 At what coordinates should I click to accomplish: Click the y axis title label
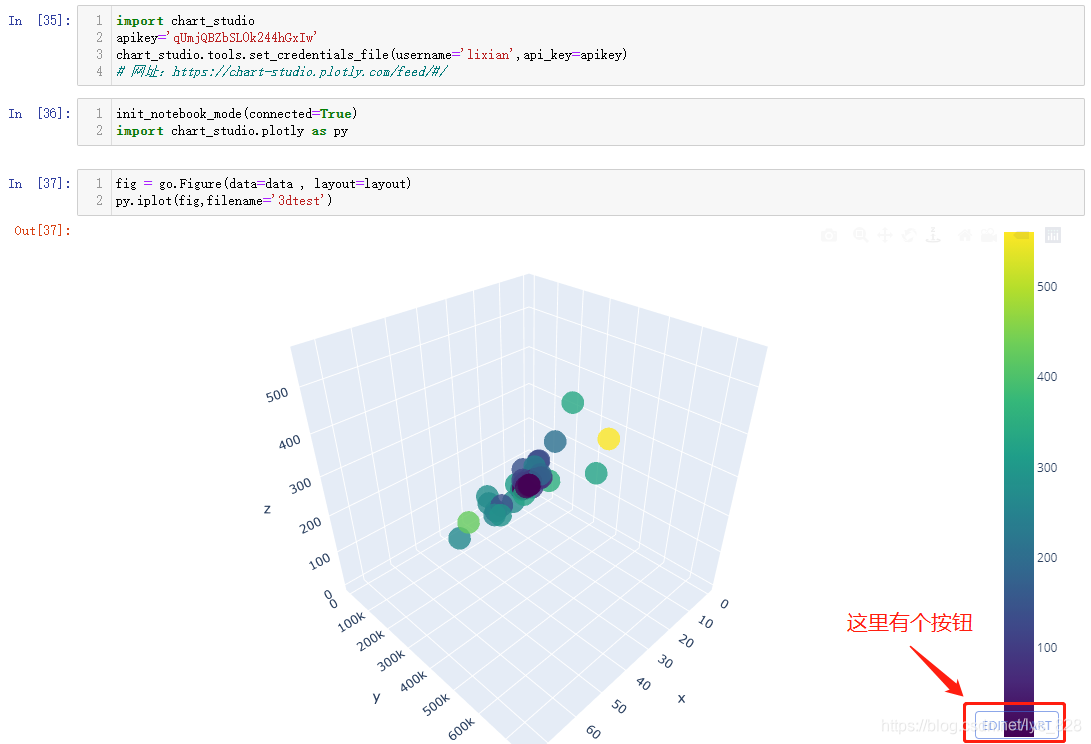[376, 697]
